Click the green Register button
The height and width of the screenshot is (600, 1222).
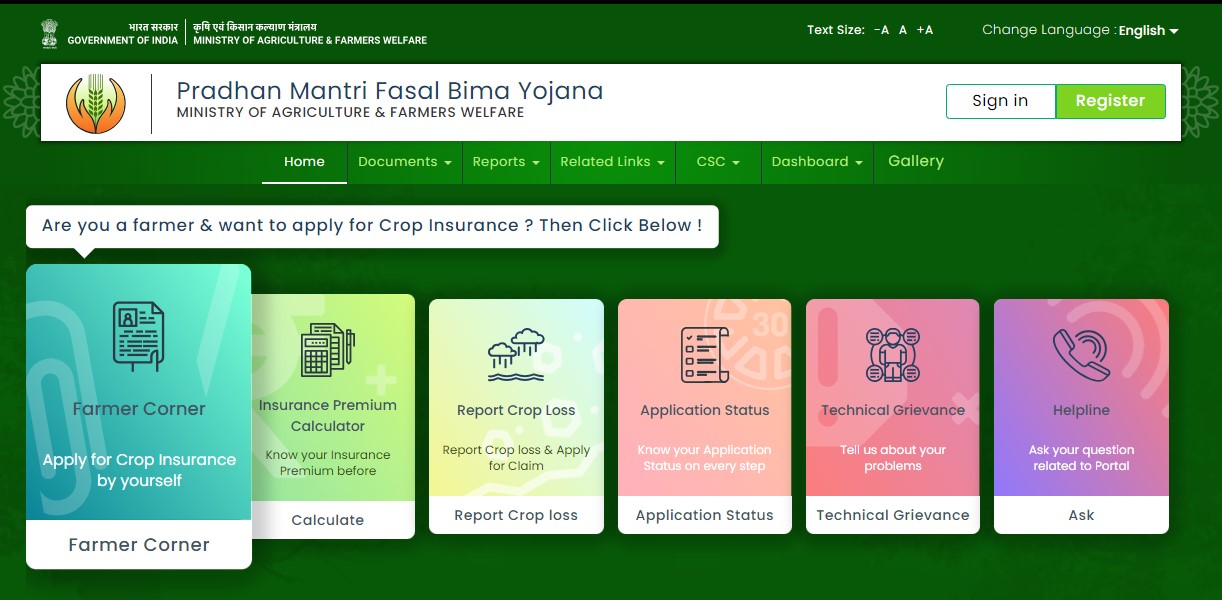point(1110,101)
